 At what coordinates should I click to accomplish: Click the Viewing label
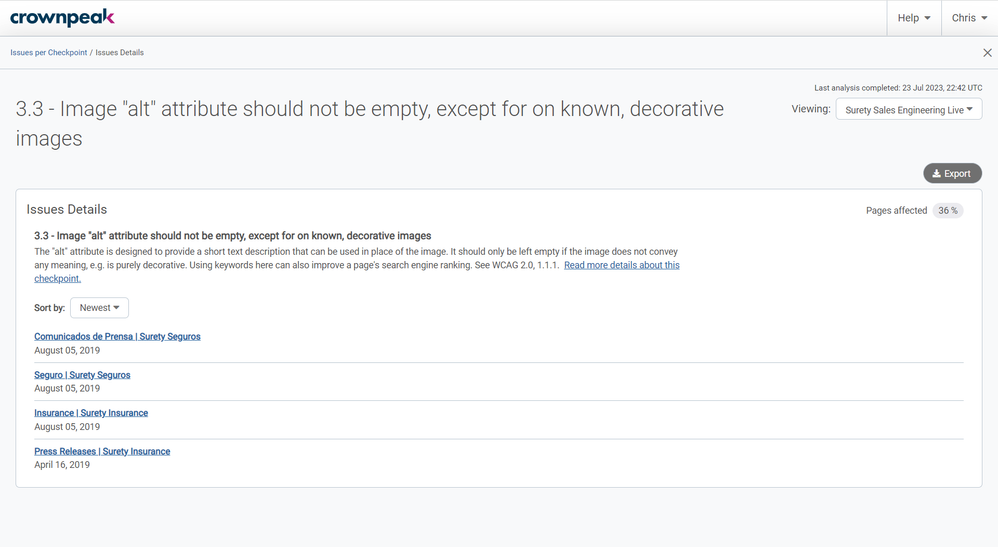811,109
